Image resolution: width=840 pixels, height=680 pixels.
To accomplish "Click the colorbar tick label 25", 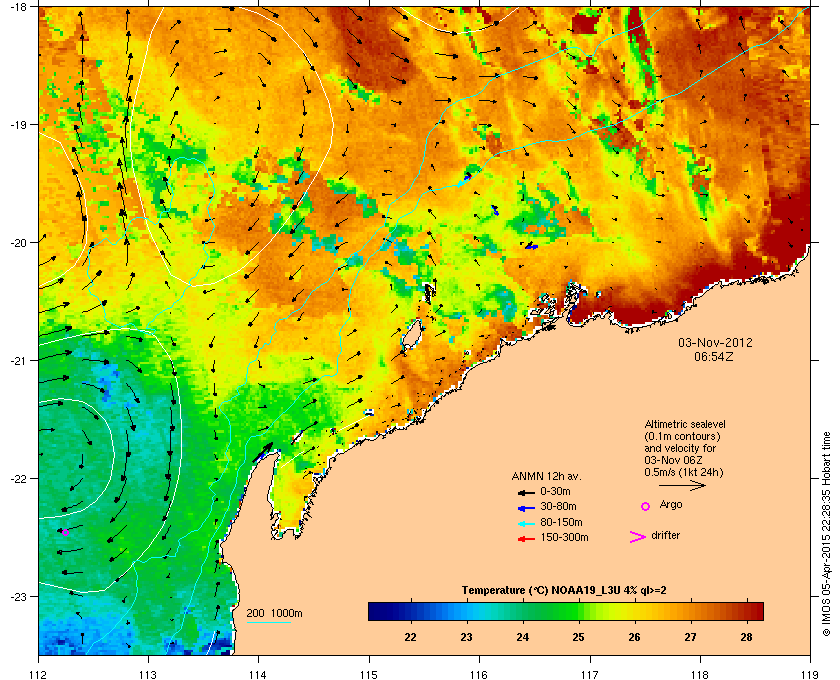I will 578,637.
